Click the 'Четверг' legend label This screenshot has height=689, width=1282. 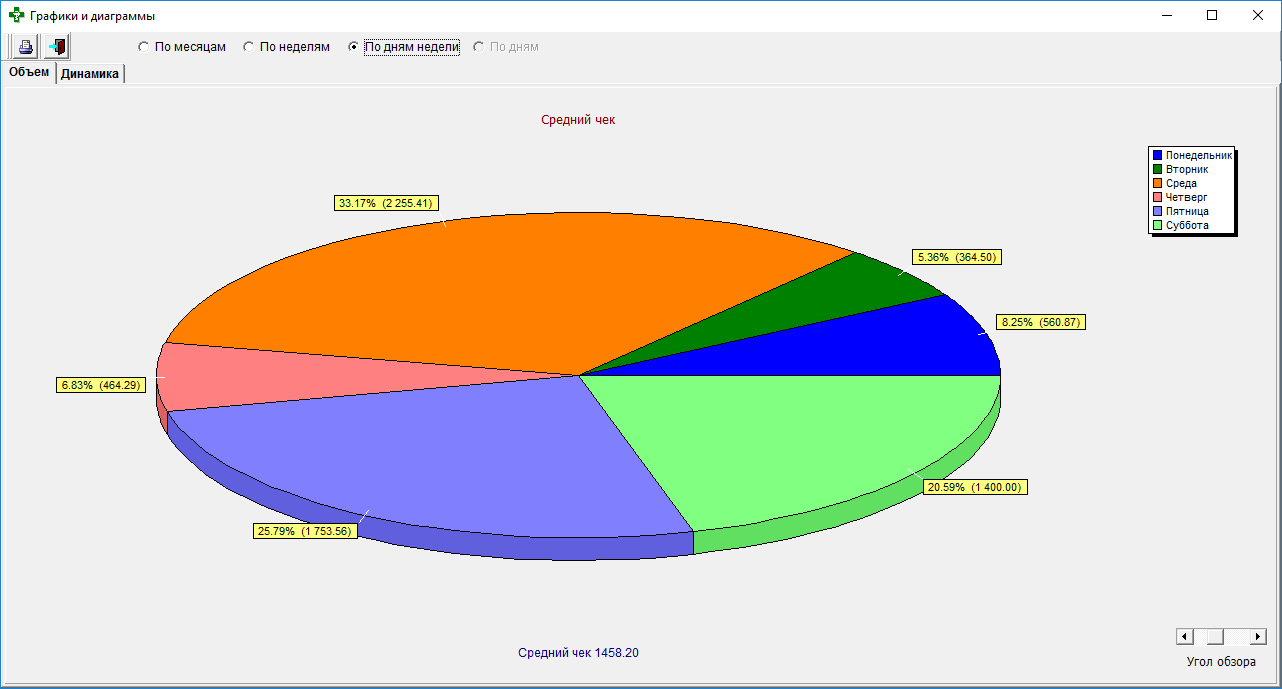pos(1186,197)
